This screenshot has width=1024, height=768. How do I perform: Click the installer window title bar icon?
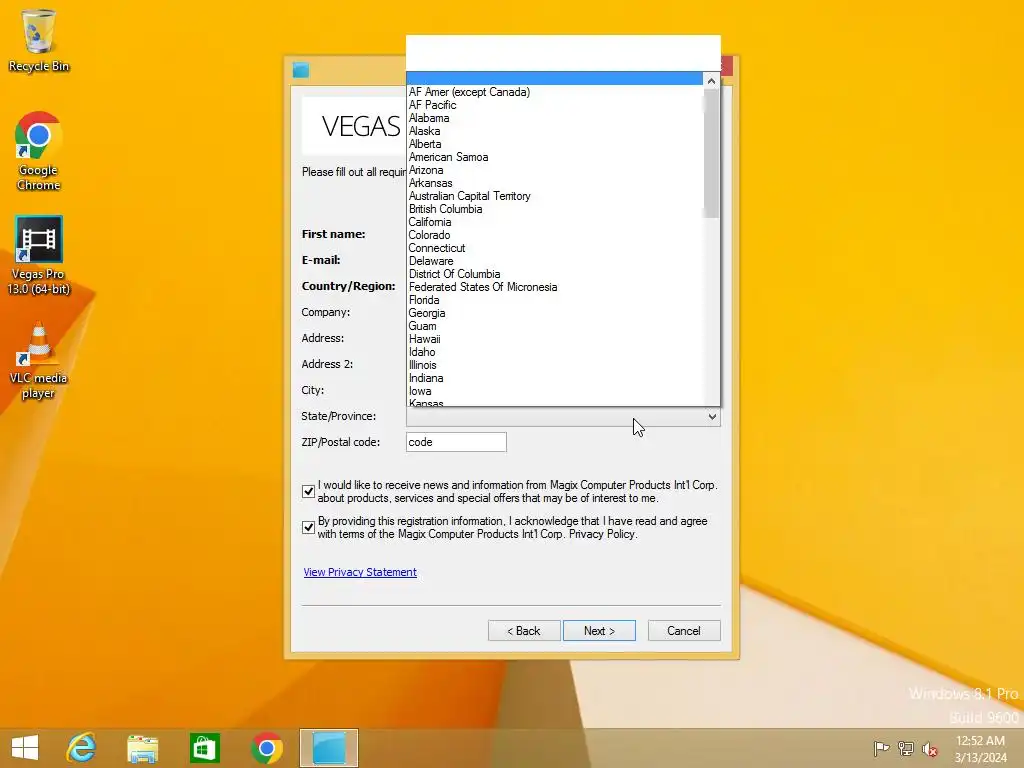[300, 70]
